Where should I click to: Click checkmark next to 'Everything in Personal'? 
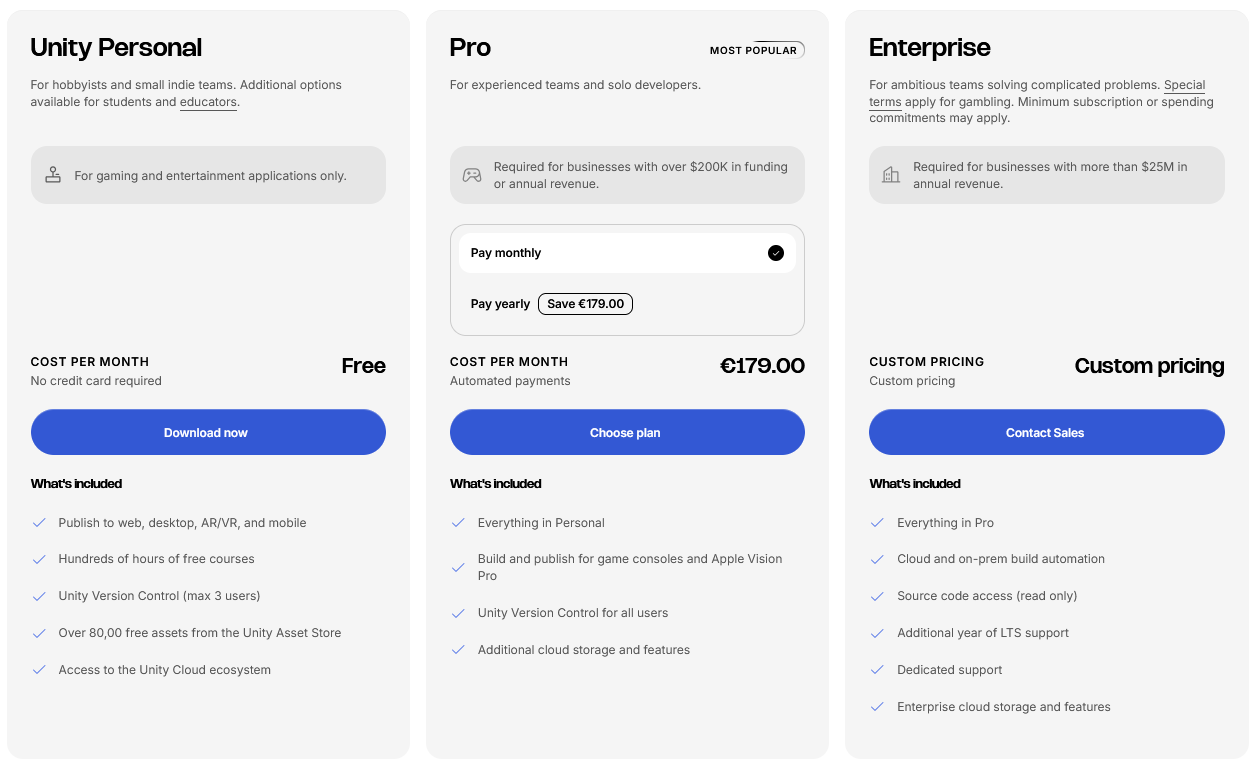(458, 523)
